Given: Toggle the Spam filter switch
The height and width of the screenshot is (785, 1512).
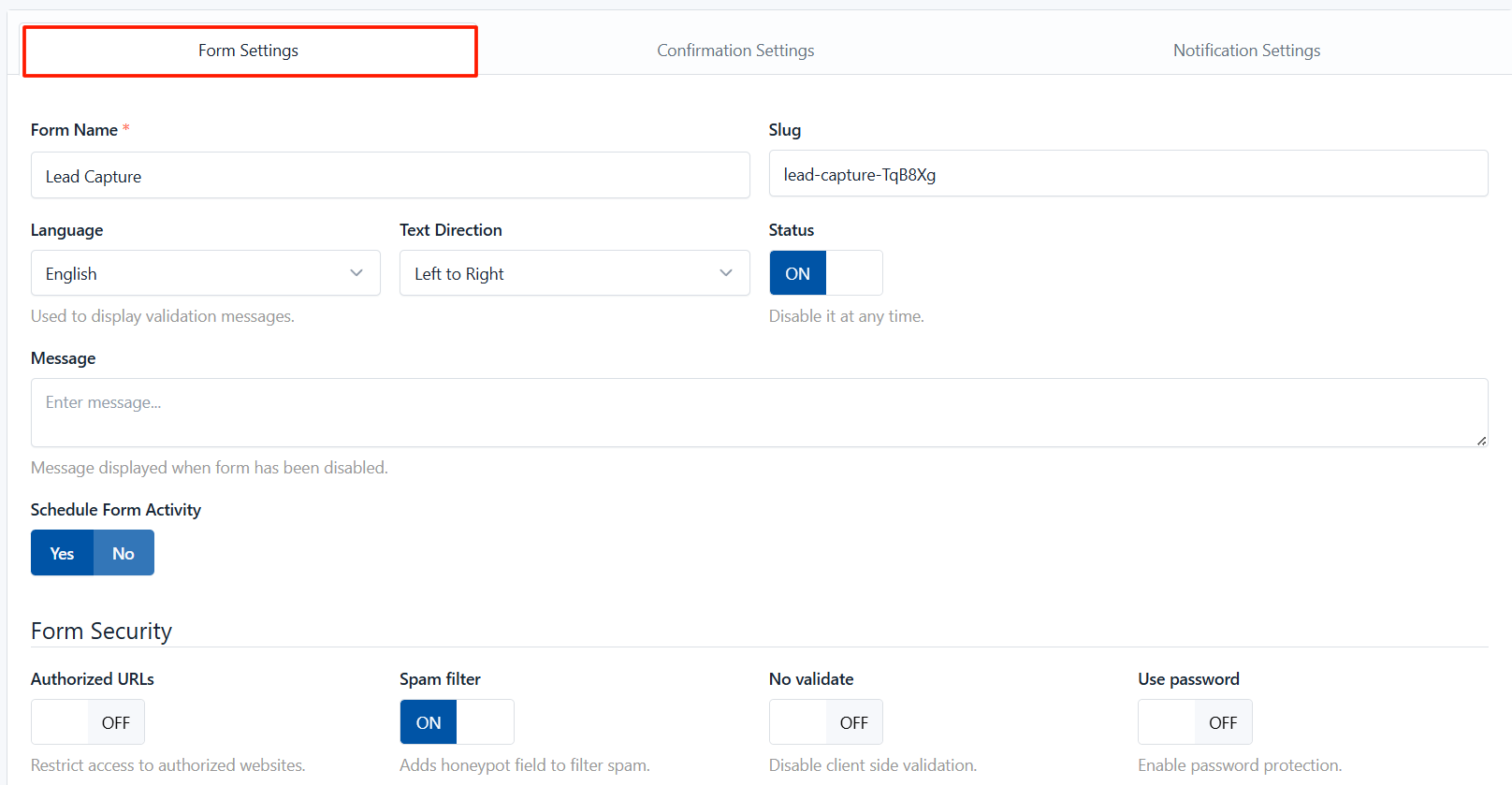Looking at the screenshot, I should pos(457,722).
